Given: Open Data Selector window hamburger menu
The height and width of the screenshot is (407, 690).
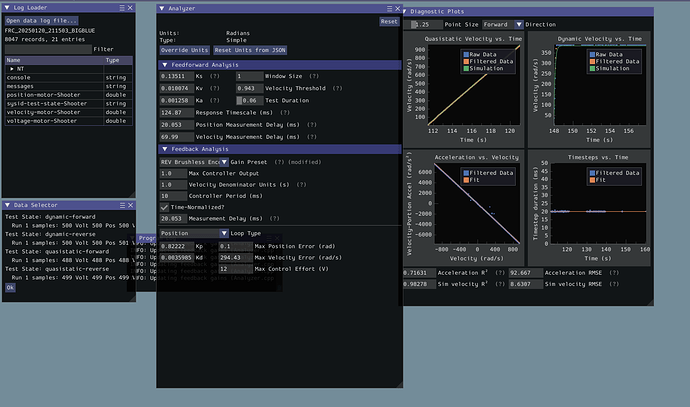Looking at the screenshot, I should 122,205.
